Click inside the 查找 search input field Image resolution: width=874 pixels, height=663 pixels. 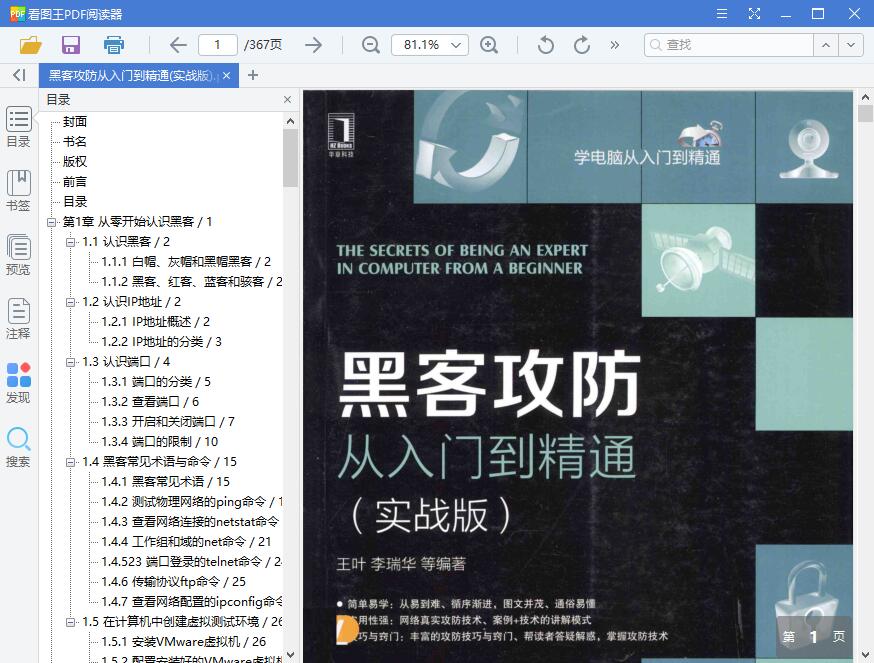click(x=730, y=45)
